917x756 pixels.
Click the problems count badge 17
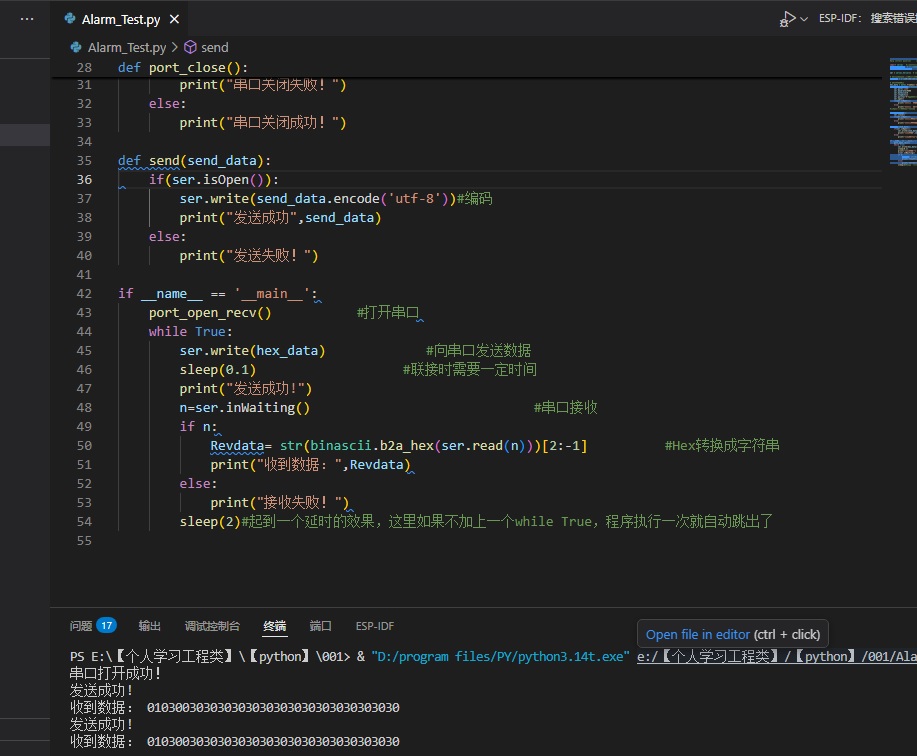106,626
